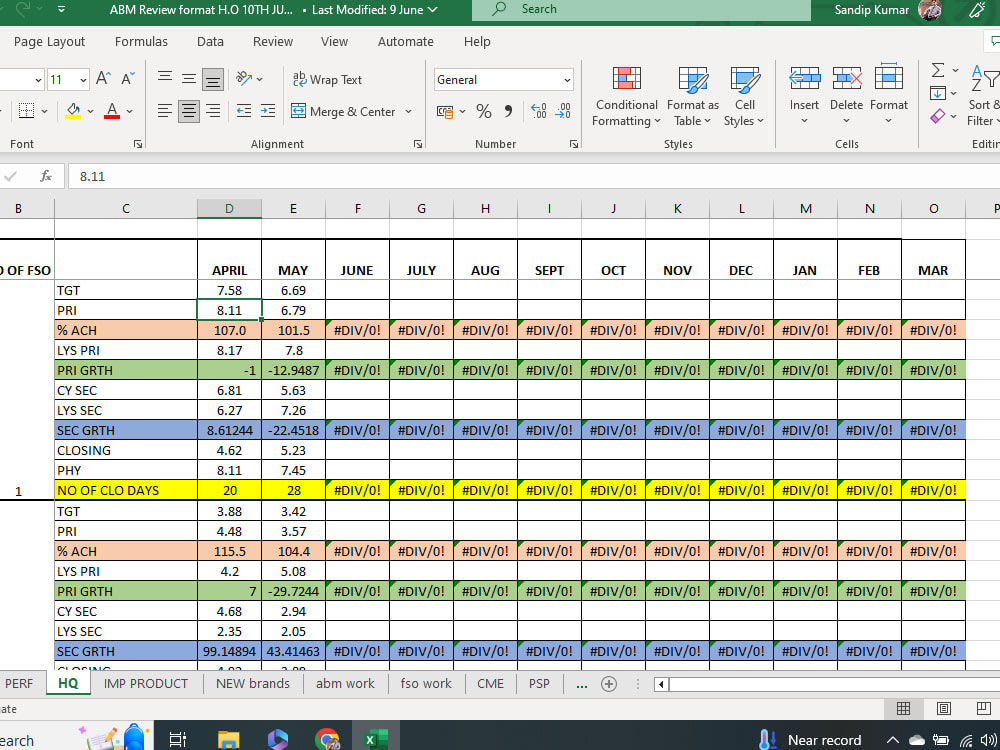Click Sandip Kumar account name

click(x=872, y=10)
